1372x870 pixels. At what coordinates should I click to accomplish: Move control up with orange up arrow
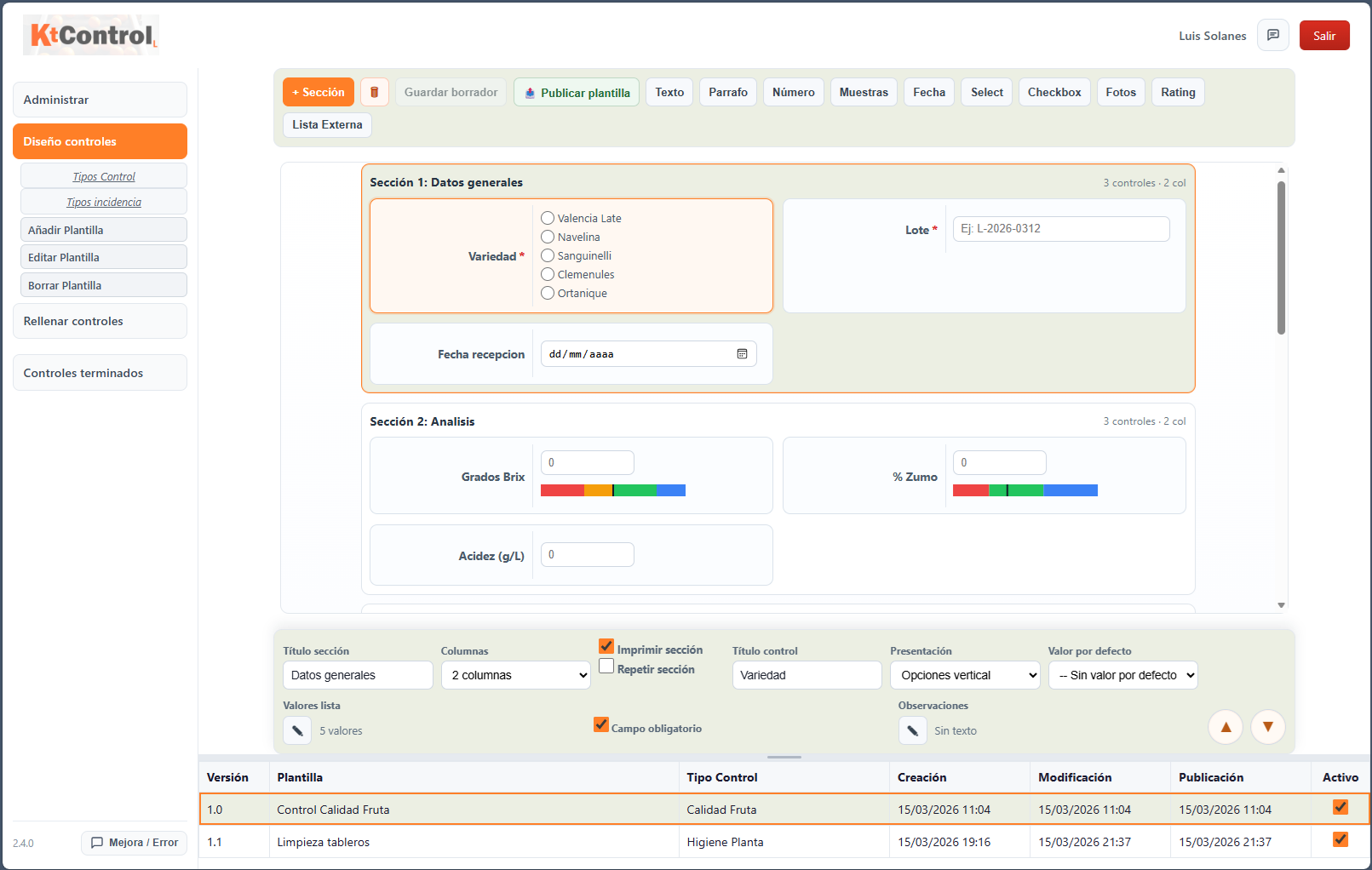tap(1226, 727)
